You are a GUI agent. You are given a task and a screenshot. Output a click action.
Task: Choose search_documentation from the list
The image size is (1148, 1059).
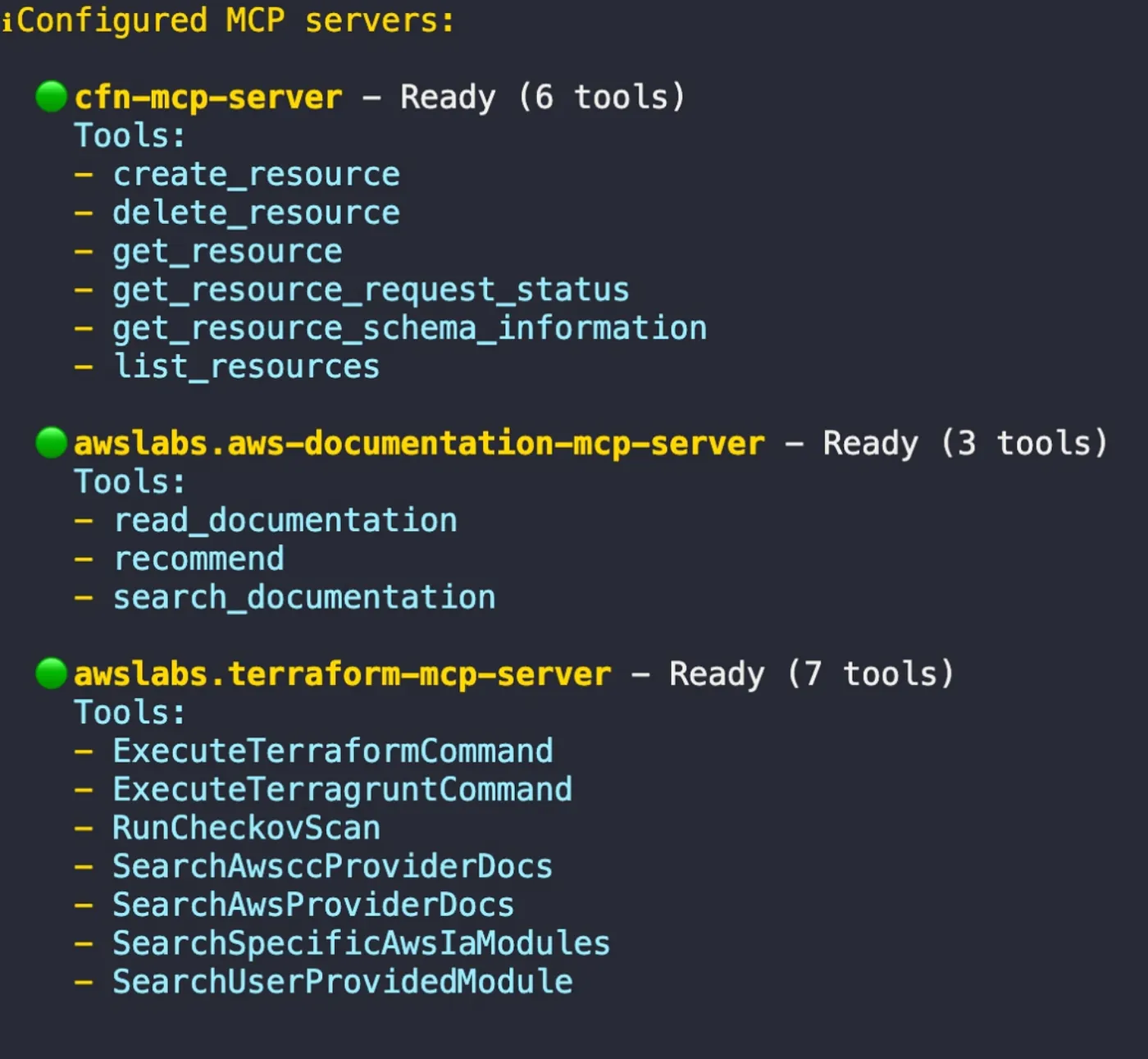click(x=304, y=598)
